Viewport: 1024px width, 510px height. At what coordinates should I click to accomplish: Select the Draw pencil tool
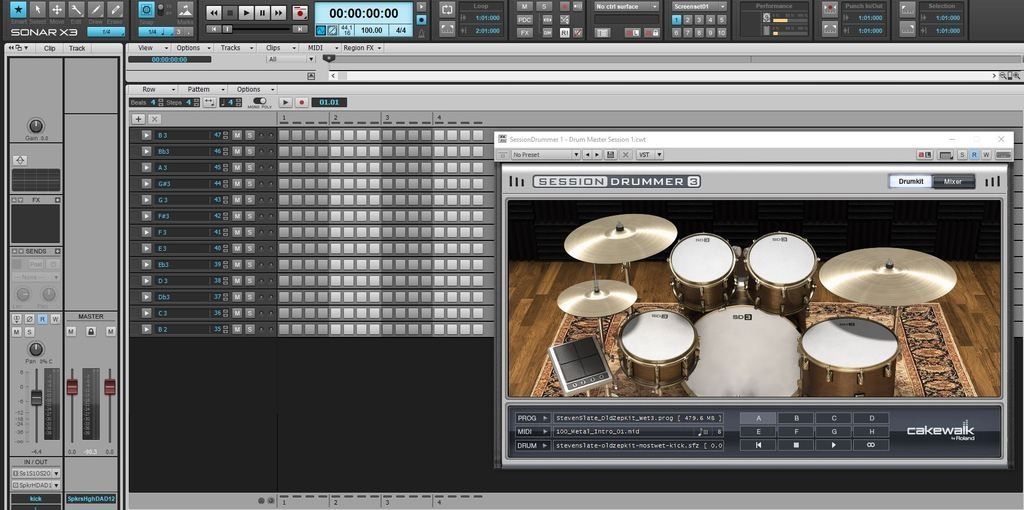point(96,12)
